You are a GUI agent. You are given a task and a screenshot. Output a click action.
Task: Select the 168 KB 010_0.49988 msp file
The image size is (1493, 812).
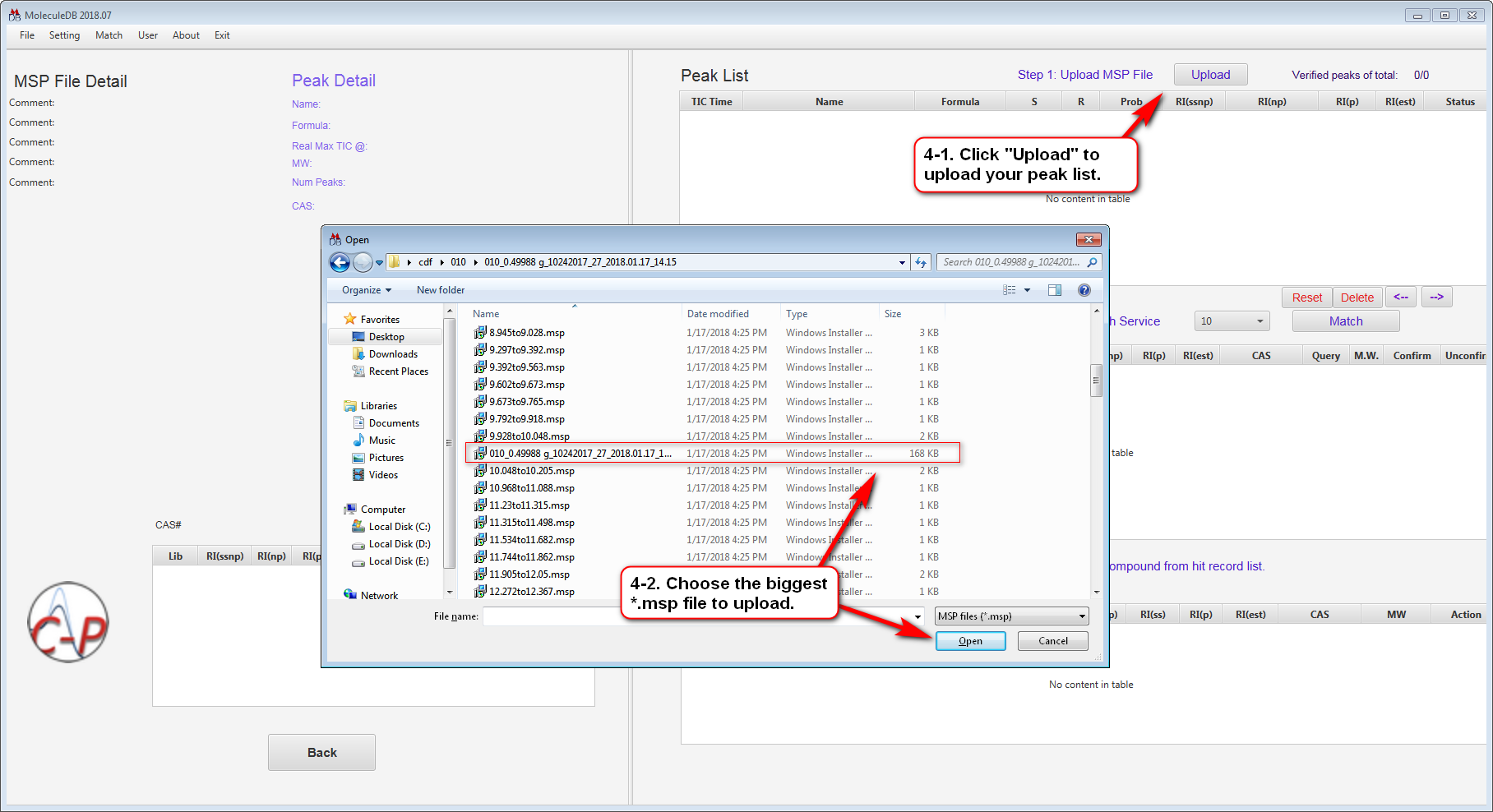click(580, 454)
